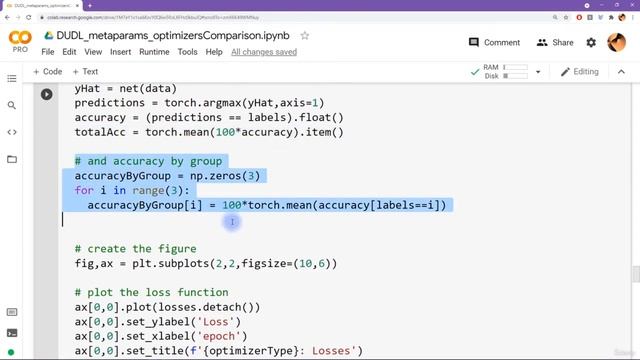Click the comment '# create the figure'
This screenshot has height=360, width=640.
[x=136, y=249]
